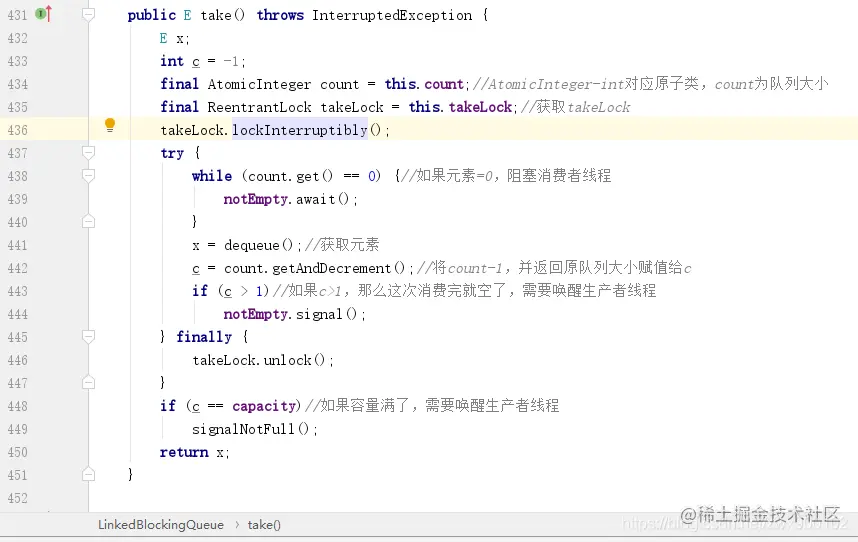This screenshot has height=542, width=858.
Task: Click dequeue() call on line 441
Action: 259,245
